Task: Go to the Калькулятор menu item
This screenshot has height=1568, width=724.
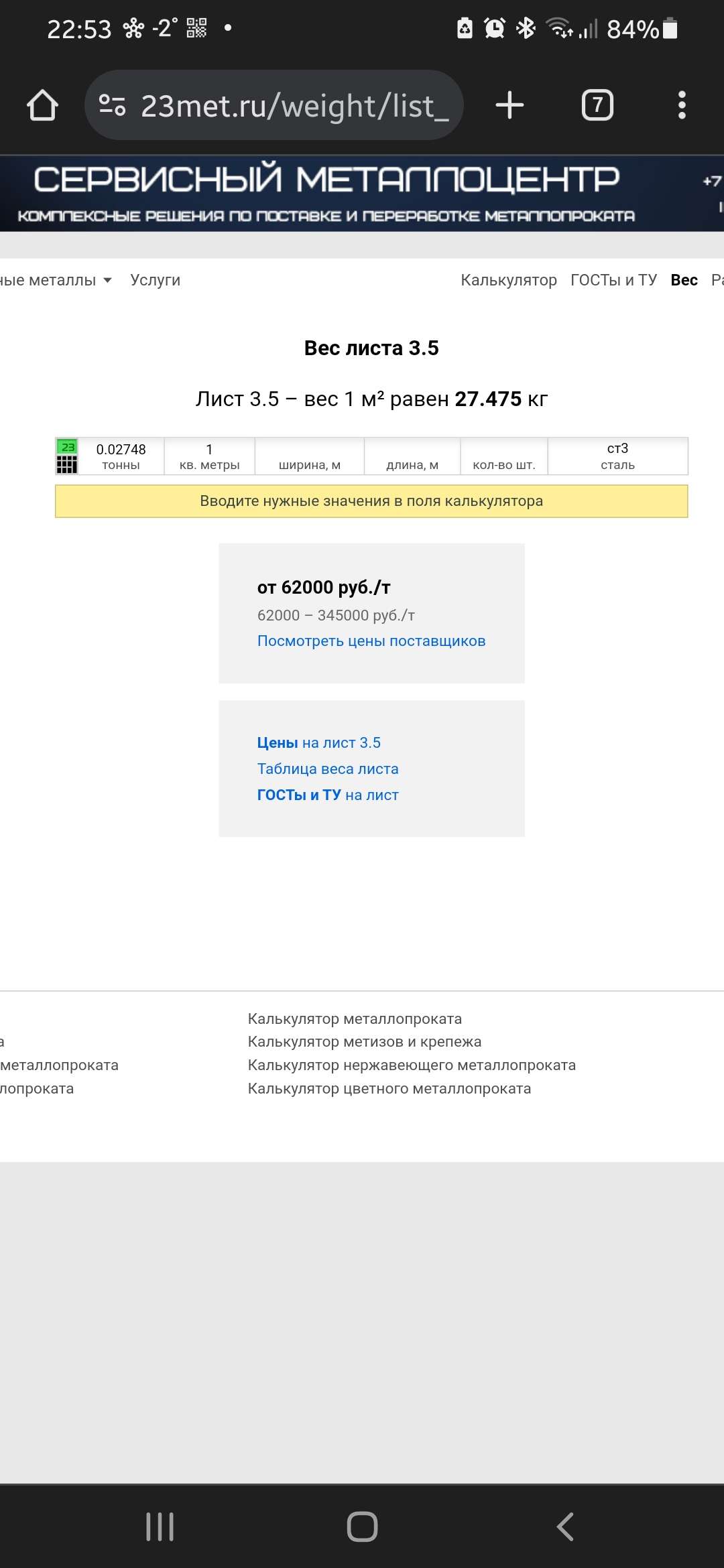Action: (x=508, y=280)
